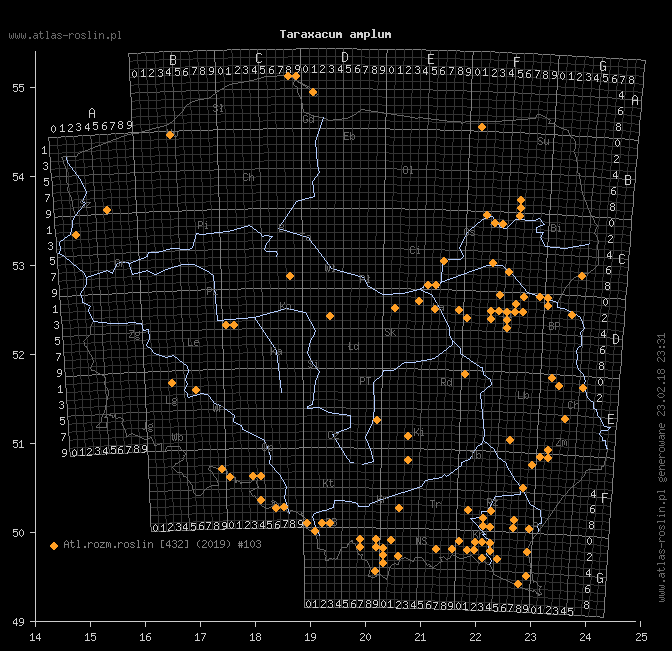Click the Sl region code on the map
This screenshot has height=651, width=672.
(x=218, y=108)
